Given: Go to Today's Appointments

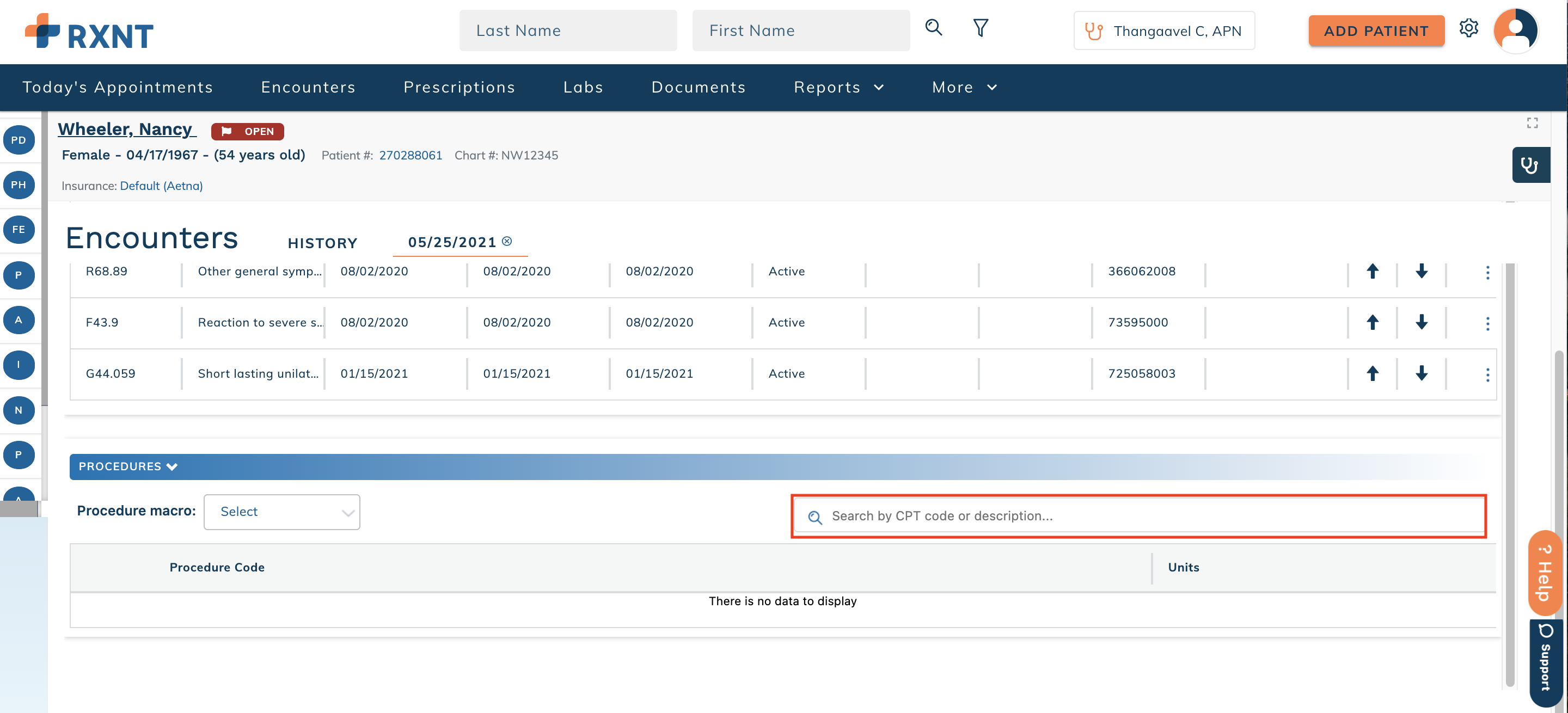Looking at the screenshot, I should point(118,88).
